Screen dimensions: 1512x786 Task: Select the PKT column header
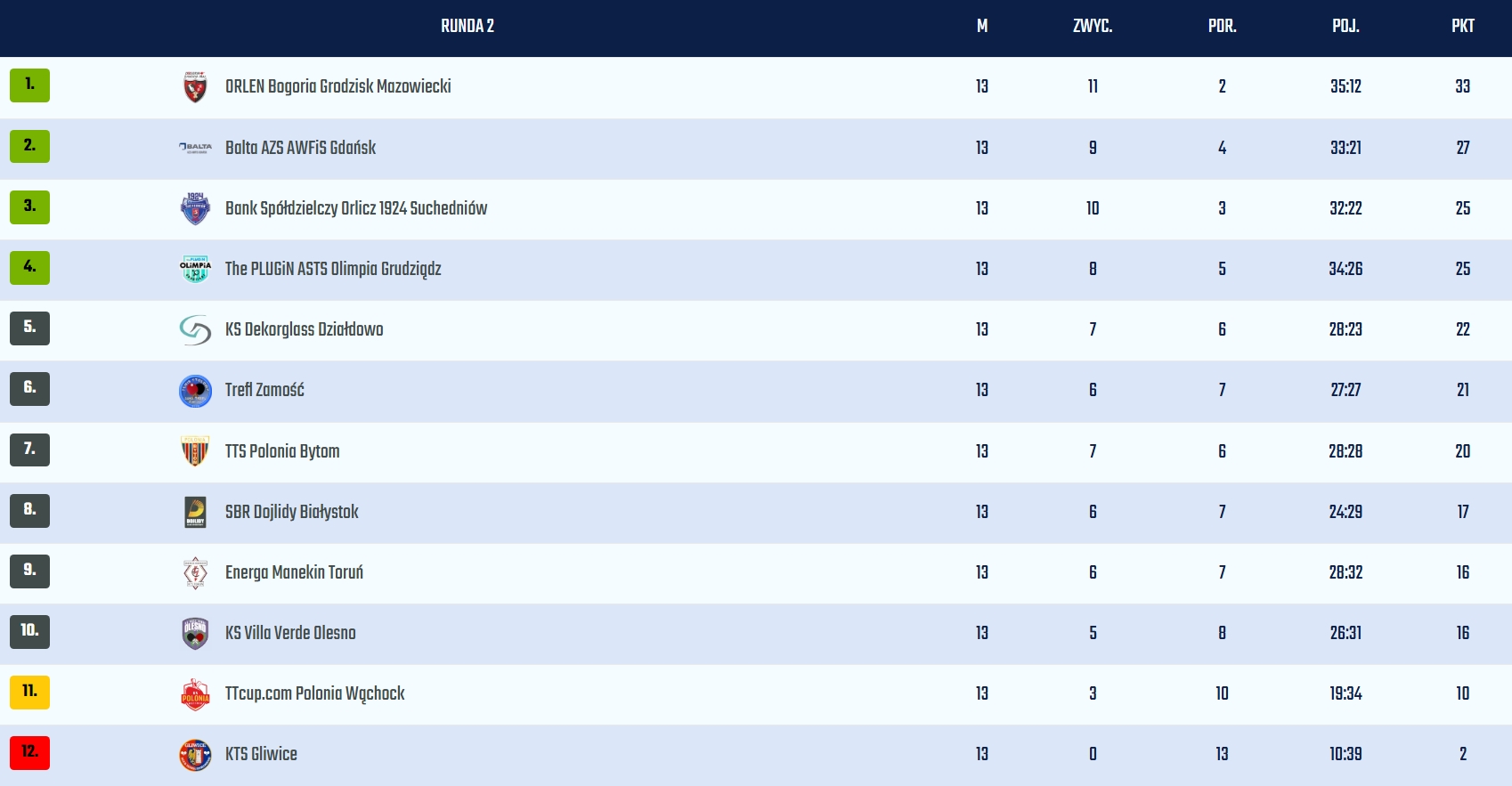tap(1462, 26)
